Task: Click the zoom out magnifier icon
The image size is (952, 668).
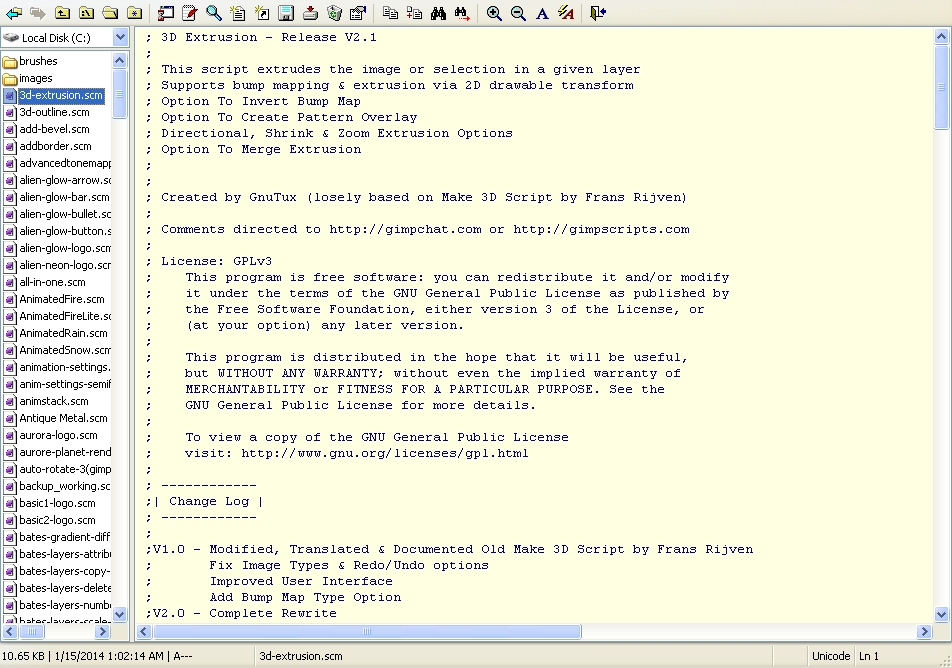Action: coord(518,13)
